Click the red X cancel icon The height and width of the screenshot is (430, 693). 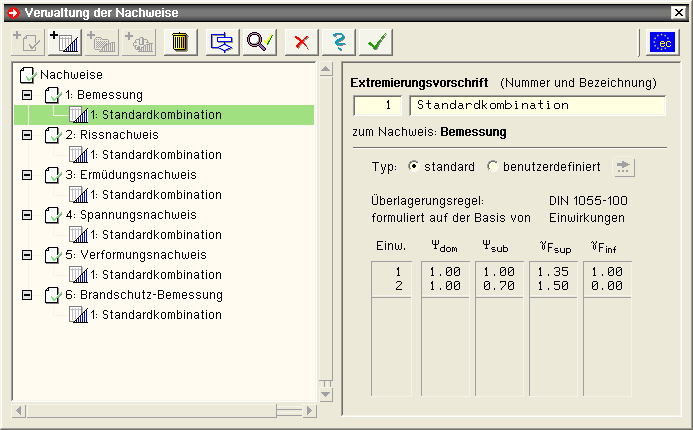tap(300, 42)
